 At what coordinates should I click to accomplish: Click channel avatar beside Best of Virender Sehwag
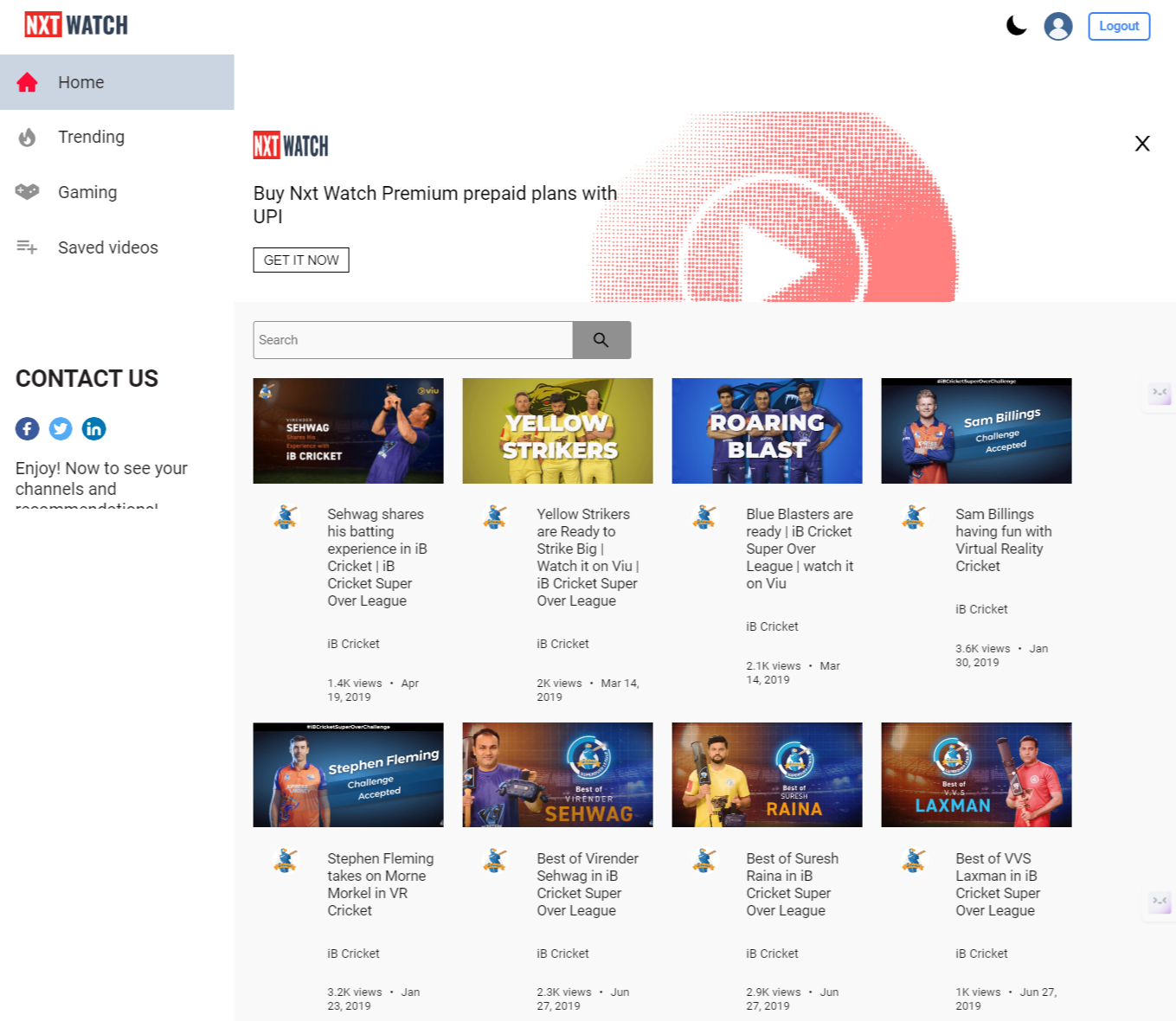495,861
